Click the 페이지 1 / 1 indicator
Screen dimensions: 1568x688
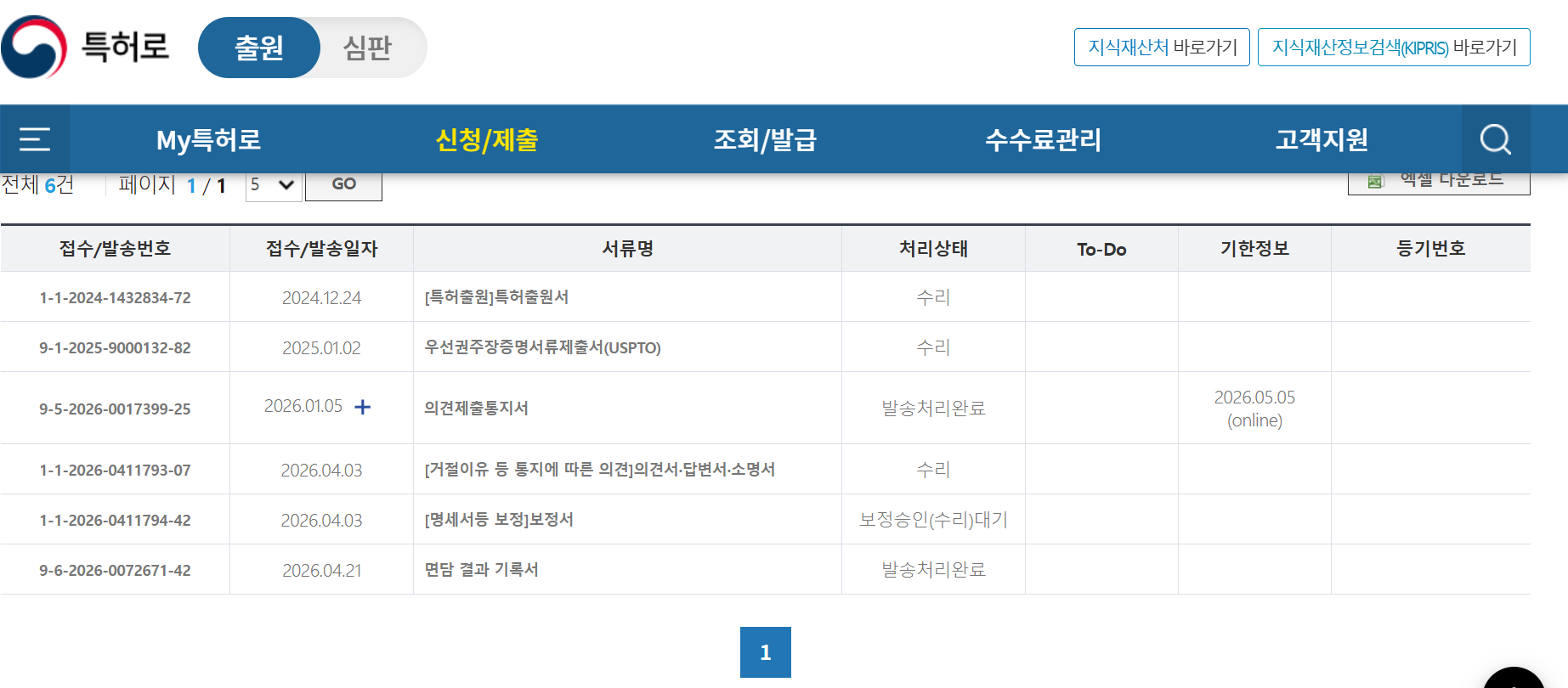(173, 184)
